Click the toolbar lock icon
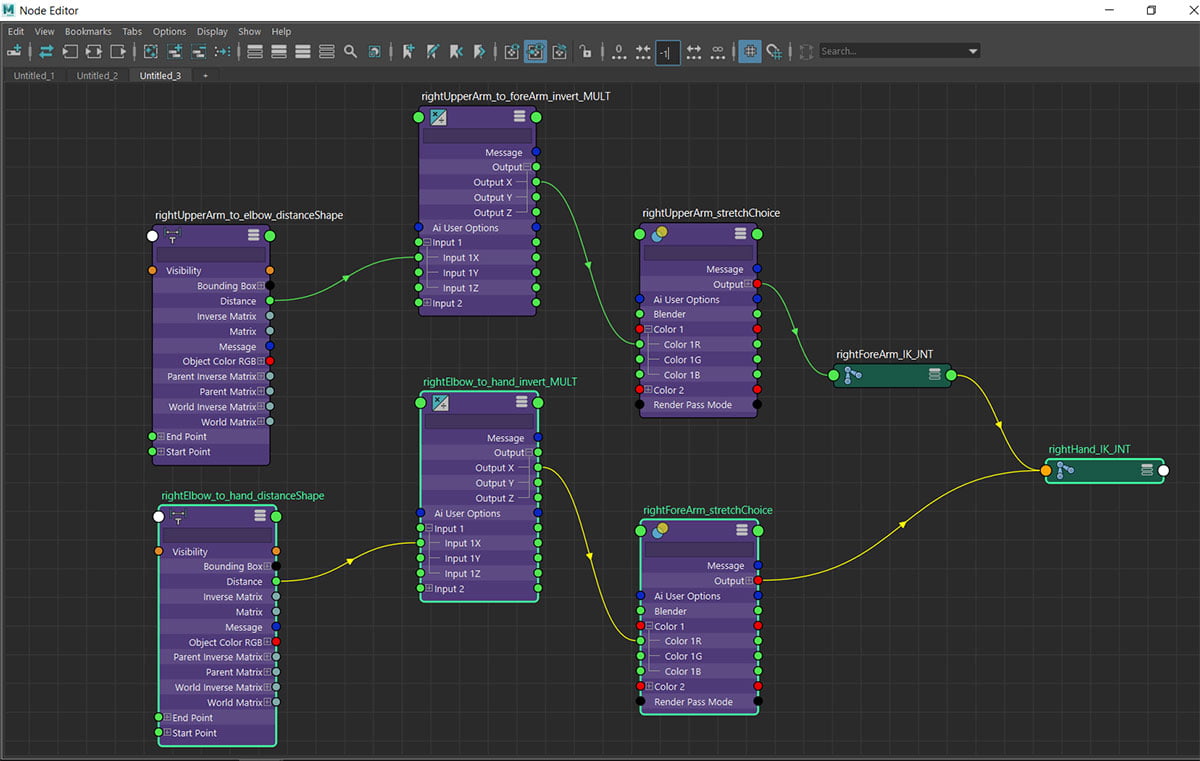1200x761 pixels. tap(586, 51)
